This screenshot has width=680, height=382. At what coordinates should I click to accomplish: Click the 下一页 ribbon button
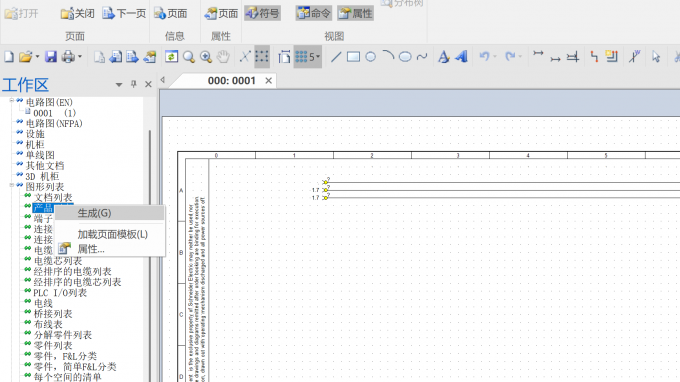(x=124, y=13)
